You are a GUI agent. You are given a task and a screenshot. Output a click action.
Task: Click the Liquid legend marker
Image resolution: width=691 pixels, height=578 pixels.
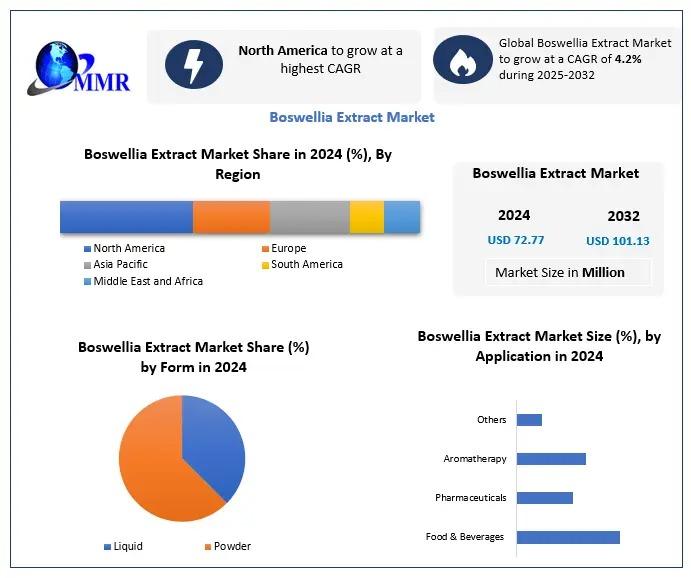pyautogui.click(x=108, y=547)
